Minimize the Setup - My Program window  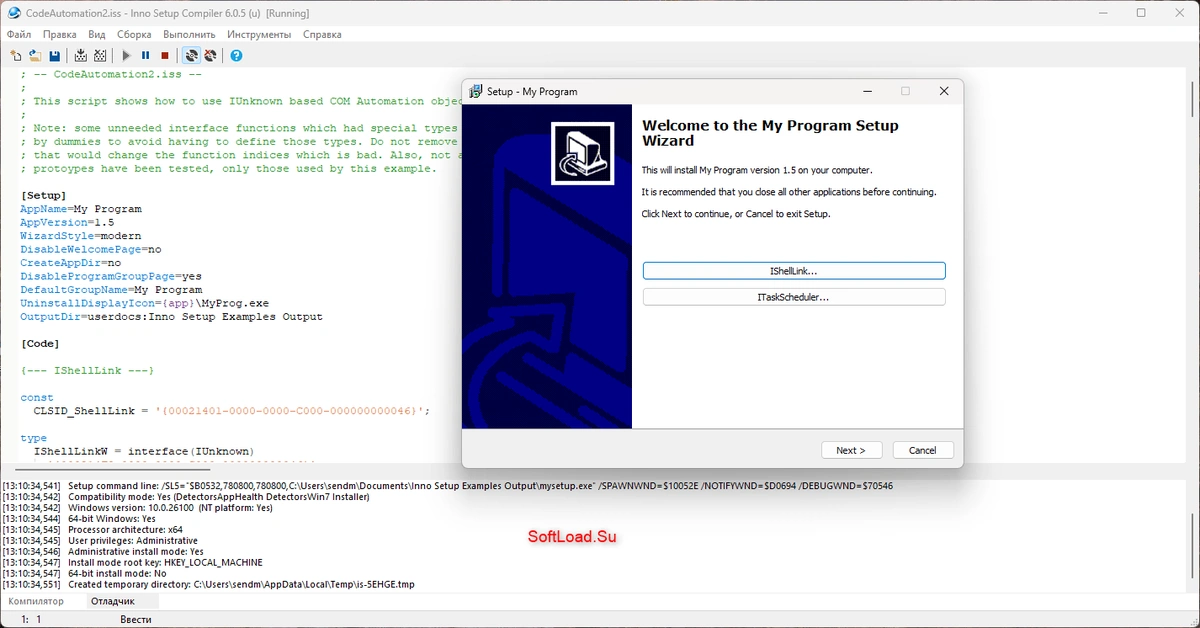point(867,91)
